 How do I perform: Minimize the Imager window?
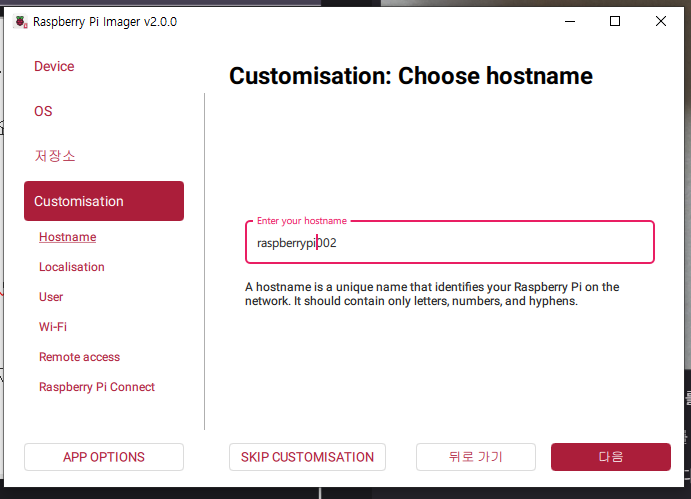[570, 21]
